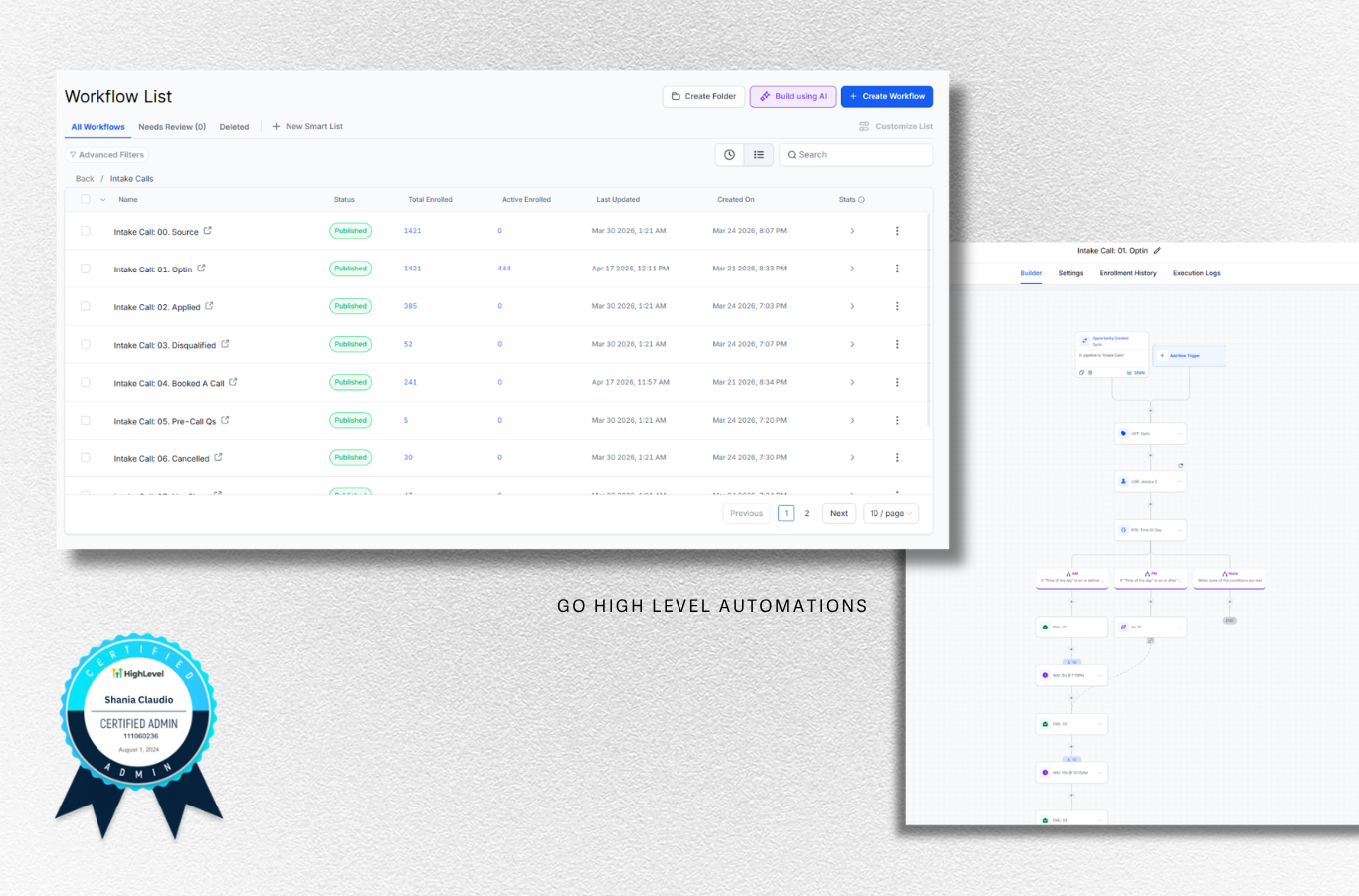Select the Builder tab in workflow window
The image size is (1359, 896).
1031,273
